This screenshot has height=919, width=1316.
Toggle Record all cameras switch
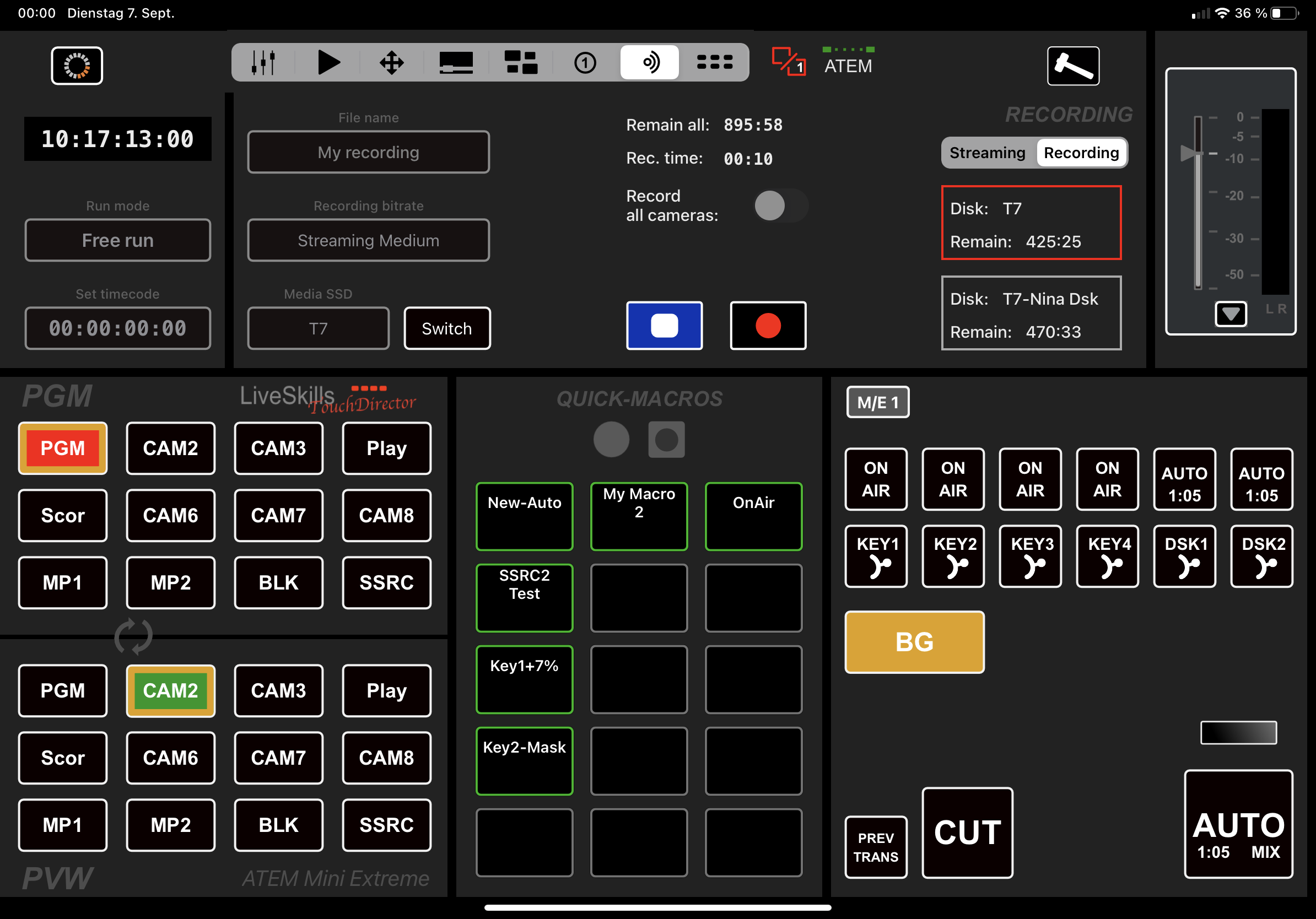point(781,206)
